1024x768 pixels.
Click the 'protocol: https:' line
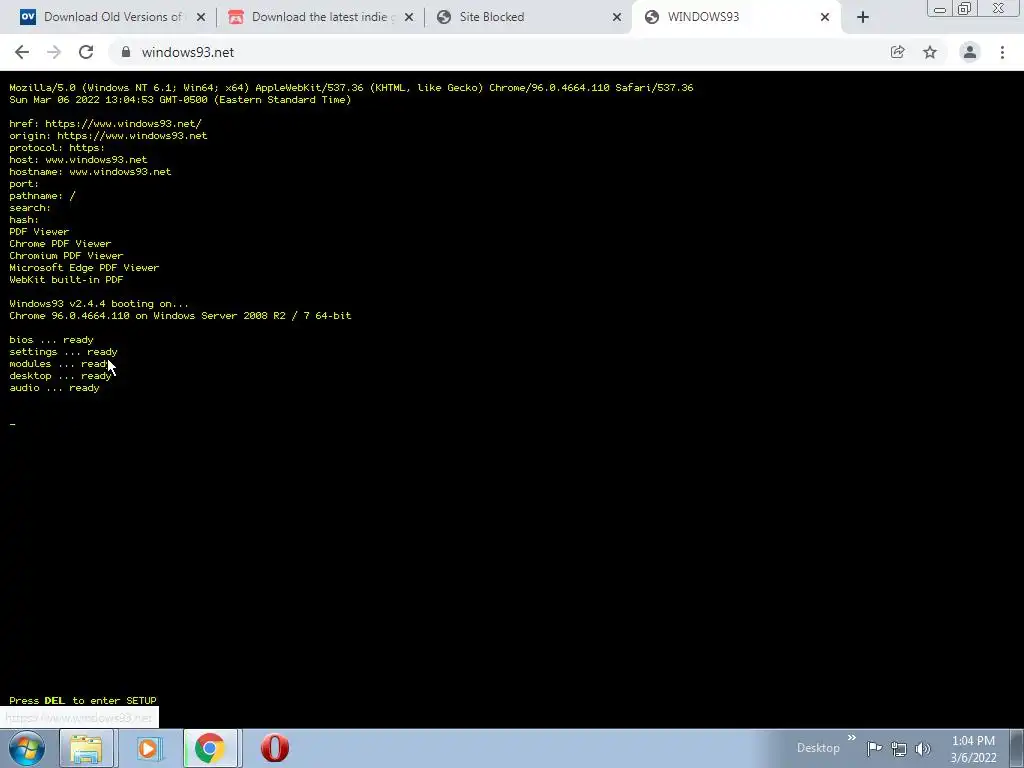(57, 148)
